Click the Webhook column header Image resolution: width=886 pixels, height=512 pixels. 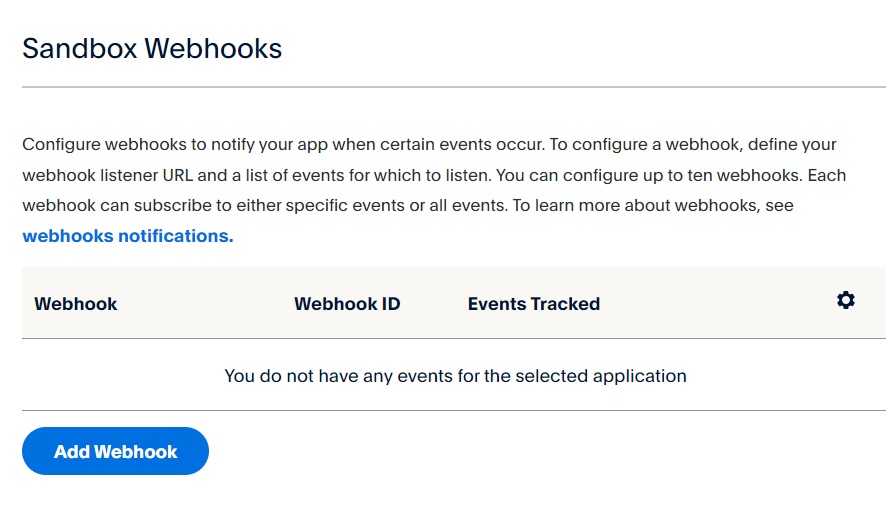point(76,303)
